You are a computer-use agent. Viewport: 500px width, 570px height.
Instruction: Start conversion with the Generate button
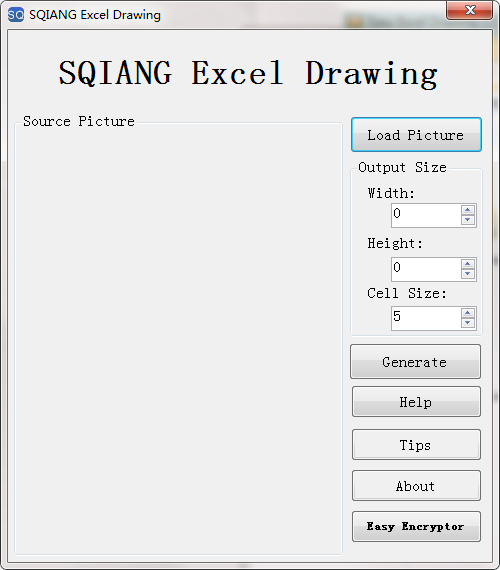click(415, 362)
